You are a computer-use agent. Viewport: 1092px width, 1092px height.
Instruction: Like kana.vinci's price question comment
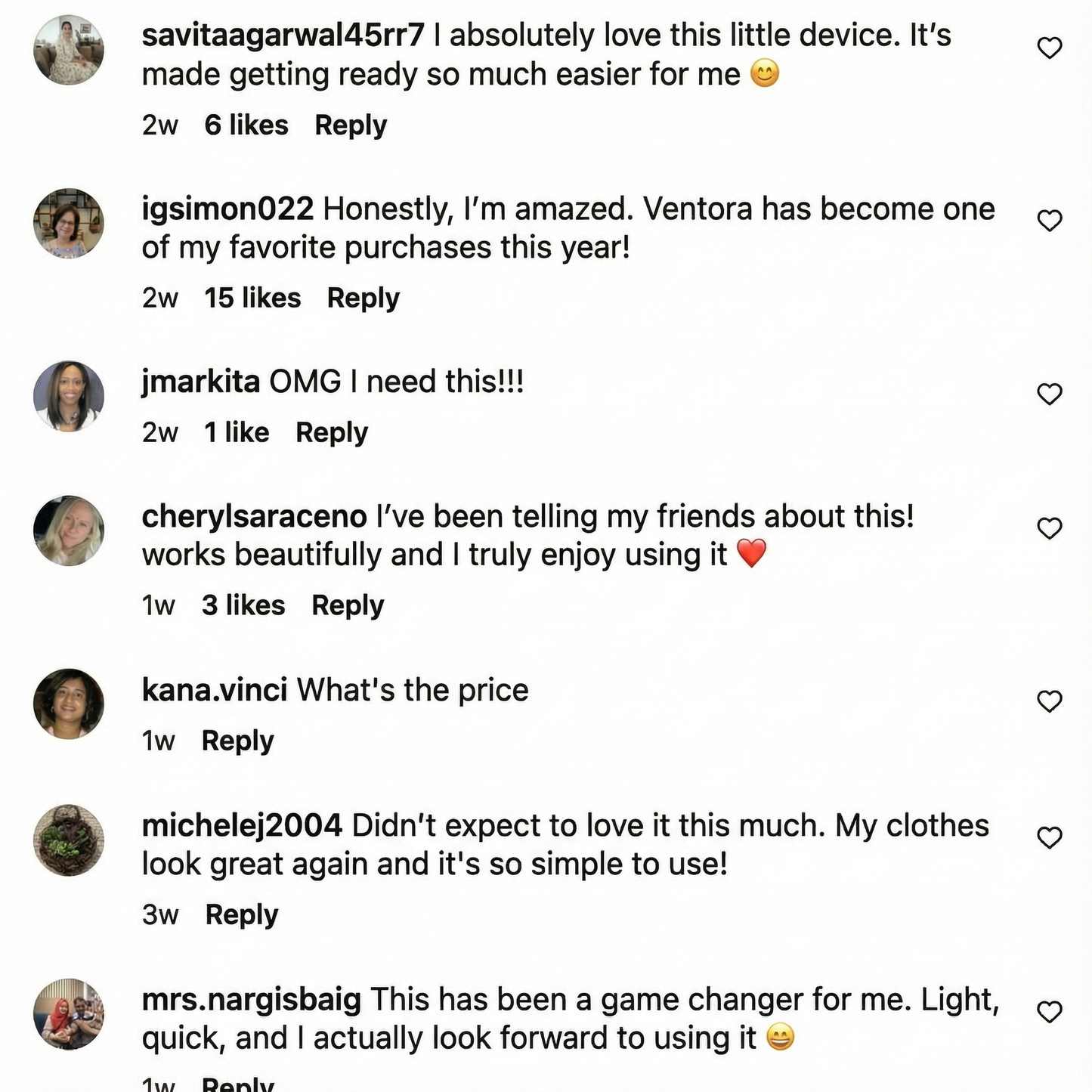[x=1050, y=701]
